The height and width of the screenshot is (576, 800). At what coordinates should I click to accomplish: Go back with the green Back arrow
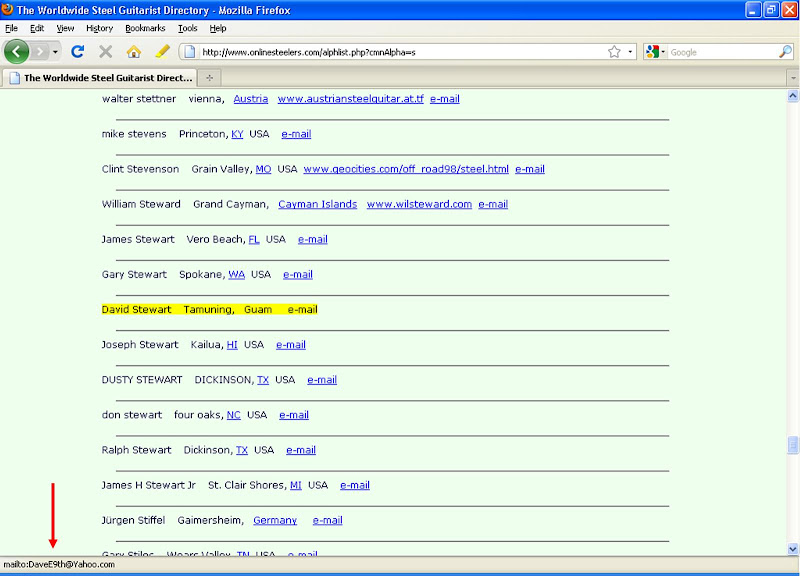tap(16, 52)
